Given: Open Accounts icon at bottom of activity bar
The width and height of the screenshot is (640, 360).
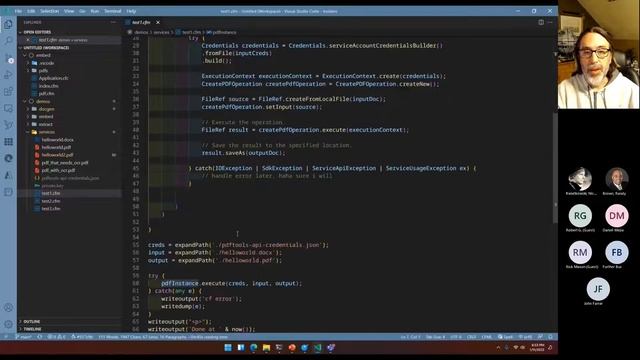Looking at the screenshot, I should [x=8, y=308].
